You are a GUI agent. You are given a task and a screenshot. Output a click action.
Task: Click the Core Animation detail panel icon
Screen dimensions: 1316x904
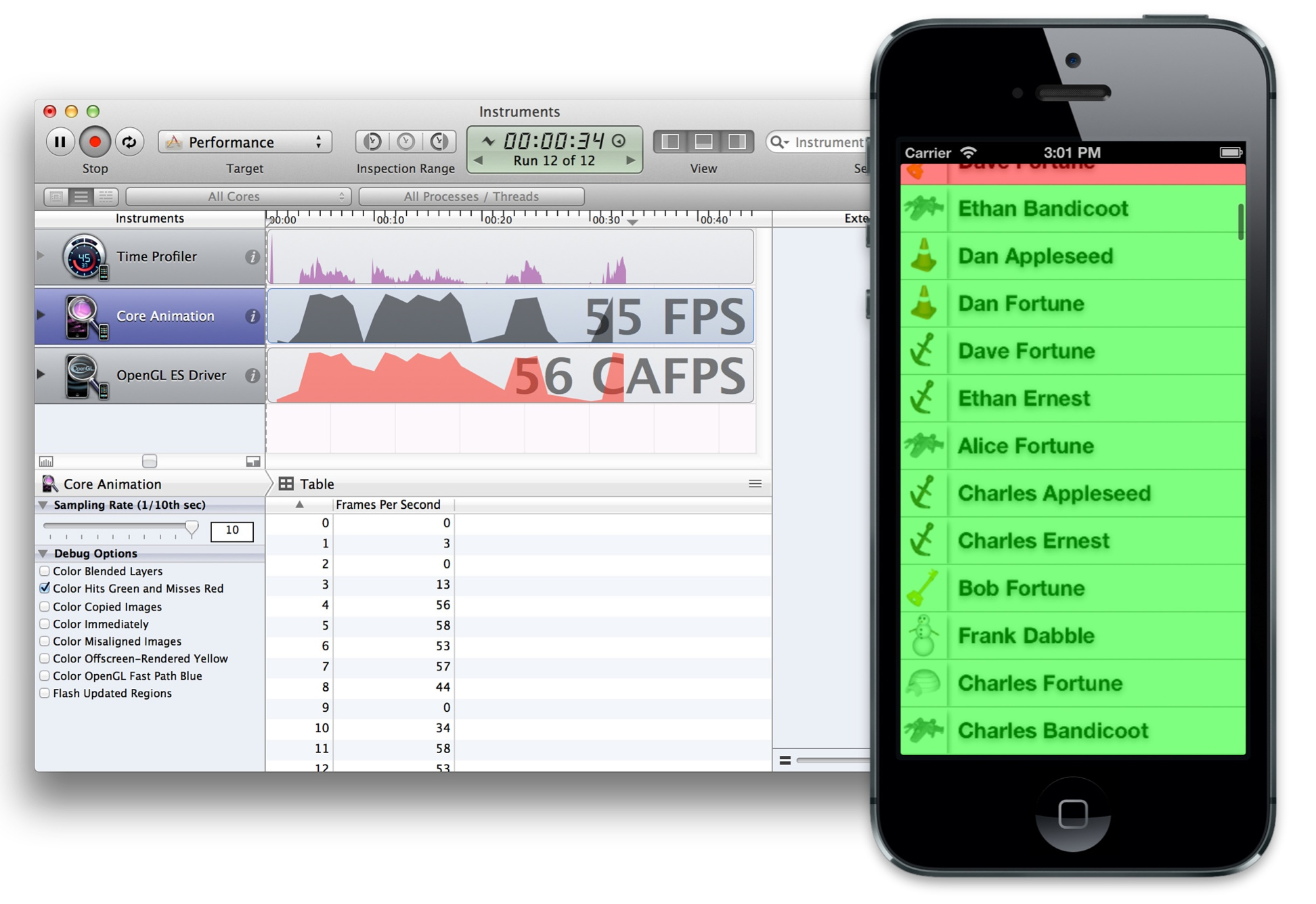(49, 484)
